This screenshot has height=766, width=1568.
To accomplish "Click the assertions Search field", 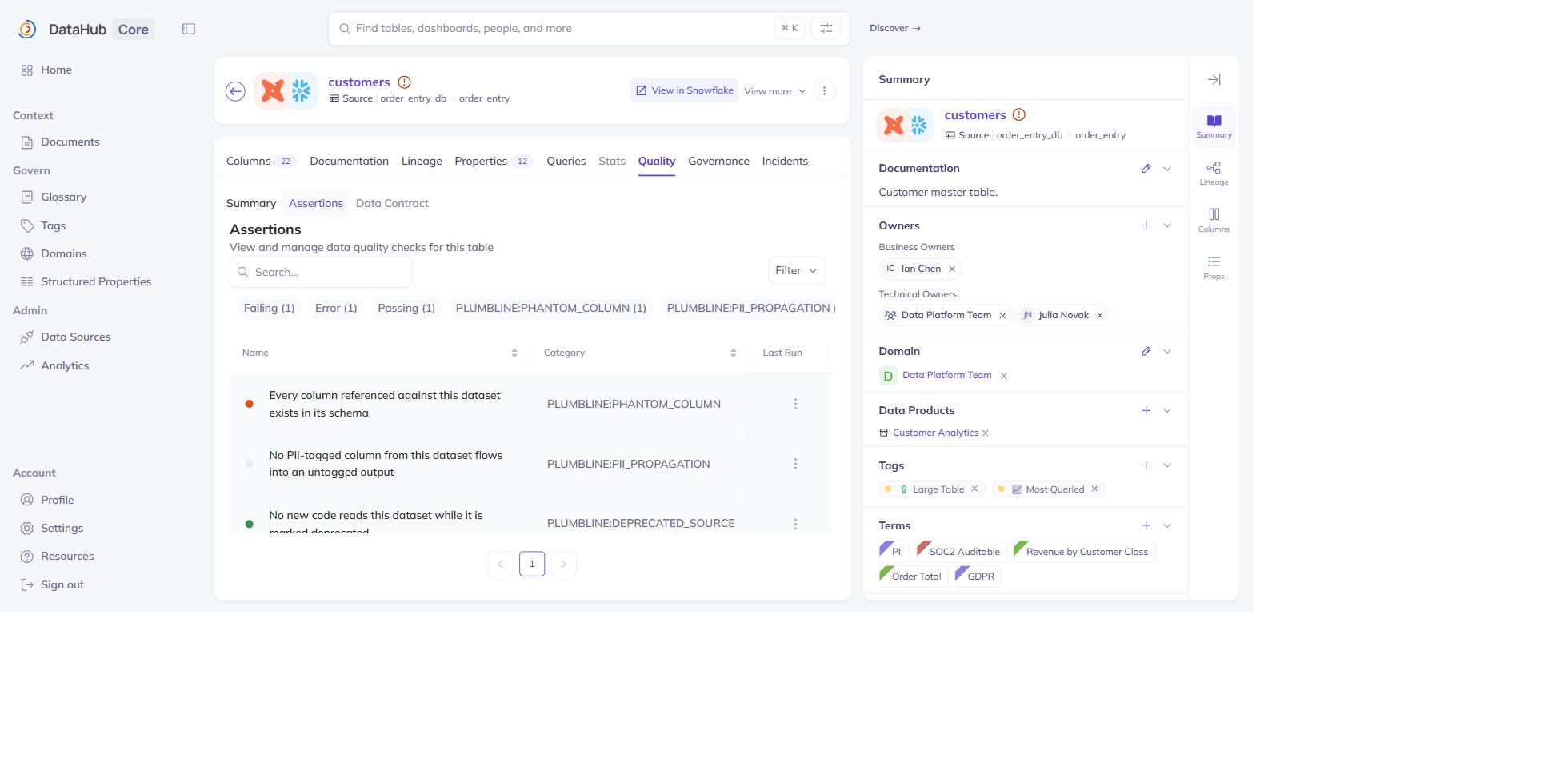I will (x=321, y=273).
